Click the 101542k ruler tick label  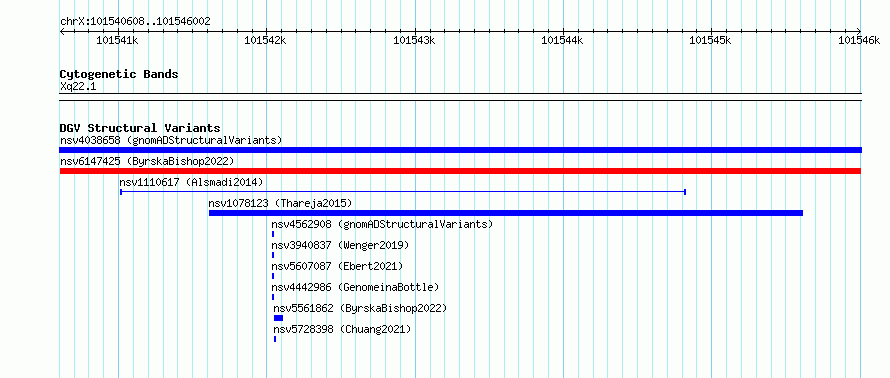[x=266, y=40]
